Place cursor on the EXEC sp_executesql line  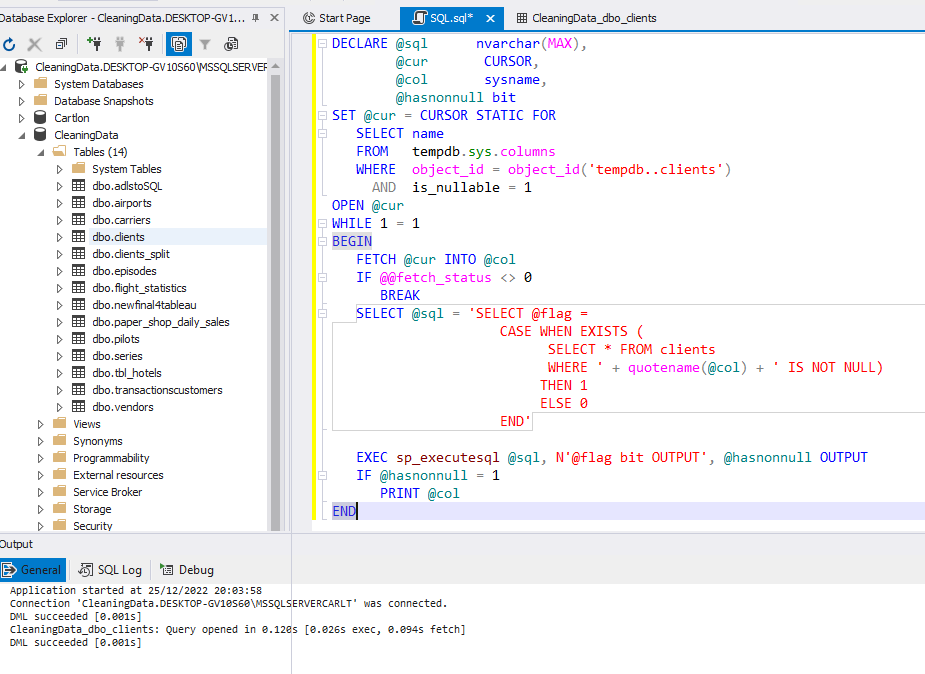pos(612,458)
